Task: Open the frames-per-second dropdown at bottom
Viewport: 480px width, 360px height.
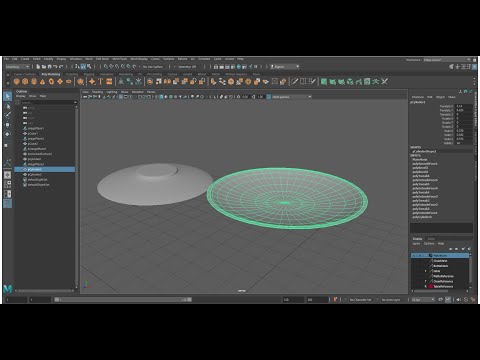Action: click(423, 300)
